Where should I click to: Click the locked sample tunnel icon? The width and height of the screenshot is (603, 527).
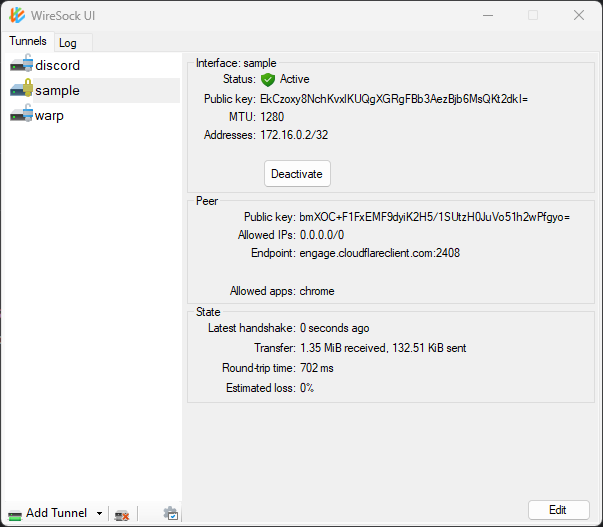coord(22,88)
